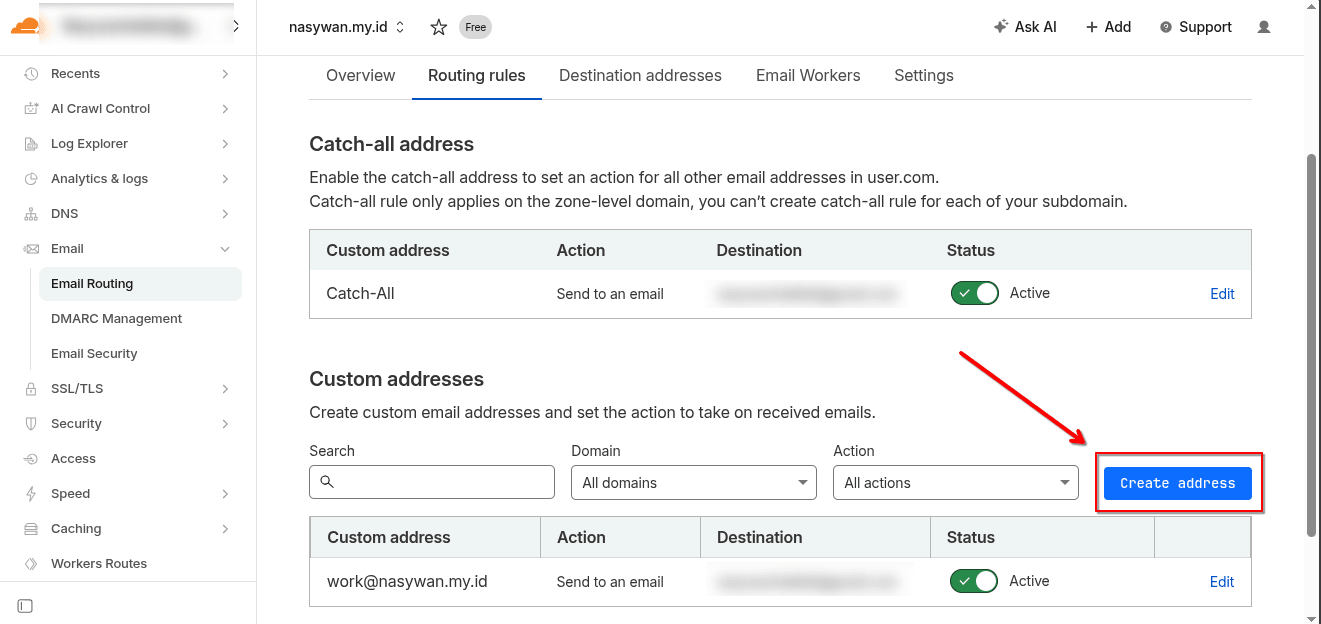Click the Ask AI sparkle icon

click(1000, 26)
